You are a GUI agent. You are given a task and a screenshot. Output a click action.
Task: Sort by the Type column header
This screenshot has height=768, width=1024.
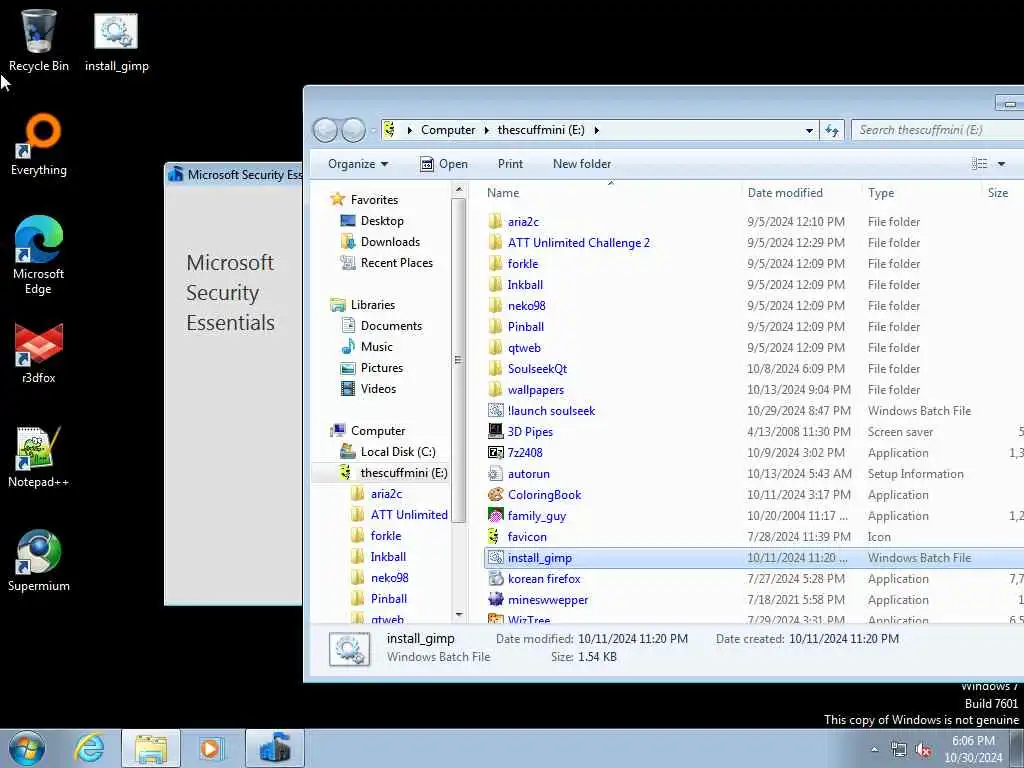click(921, 193)
